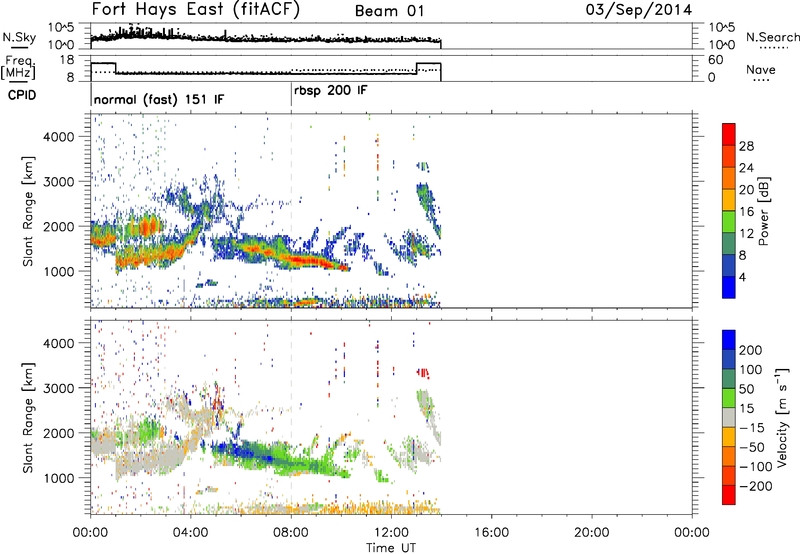This screenshot has width=800, height=554.
Task: Click velocity panel 'Slant Range [km]' label
Action: click(28, 418)
